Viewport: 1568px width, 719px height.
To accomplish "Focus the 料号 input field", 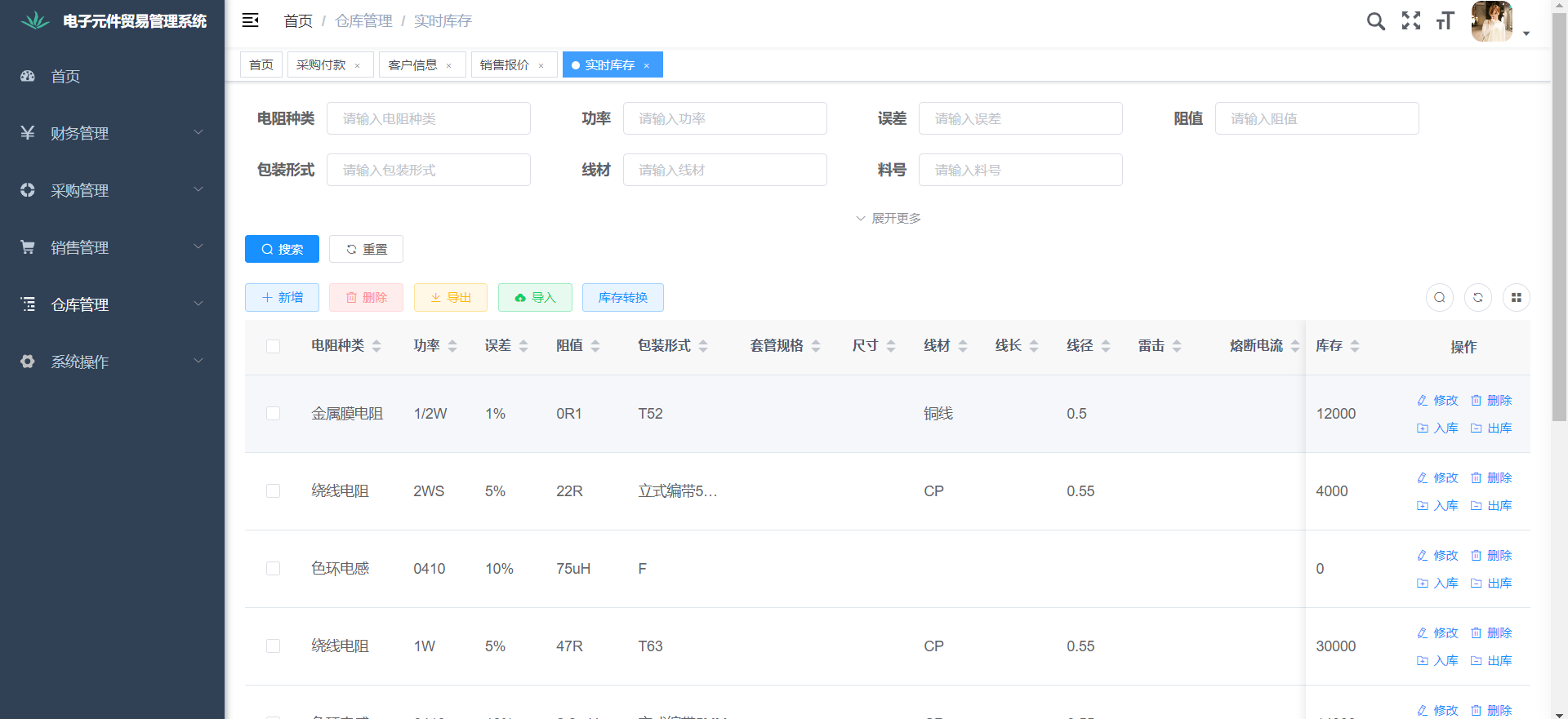I will click(1021, 170).
